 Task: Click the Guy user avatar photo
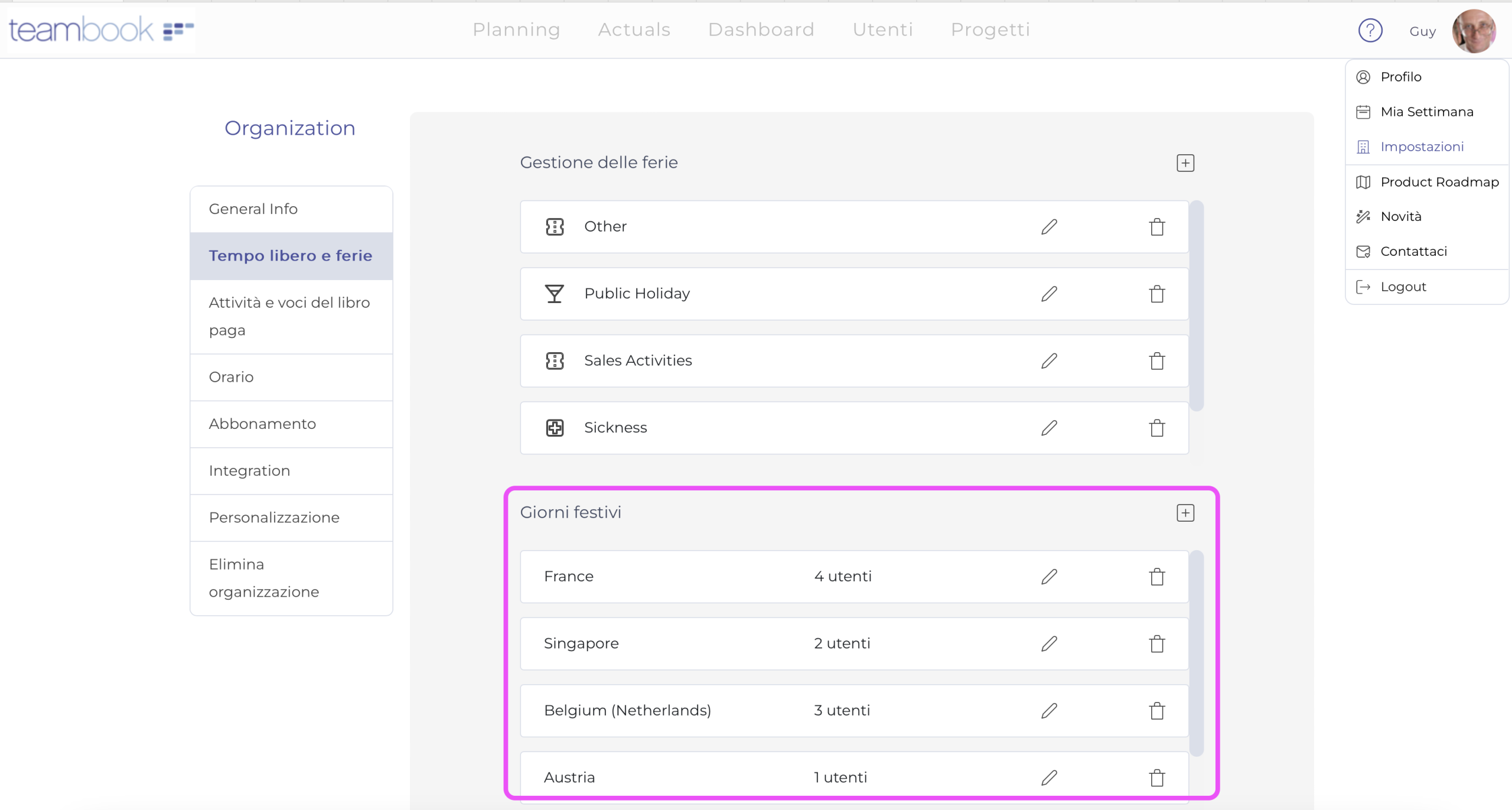(1474, 31)
